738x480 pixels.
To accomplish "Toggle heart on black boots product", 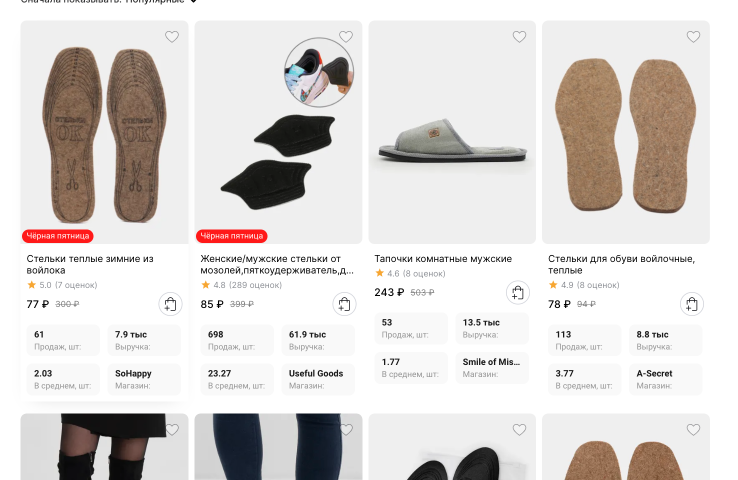I will click(172, 430).
